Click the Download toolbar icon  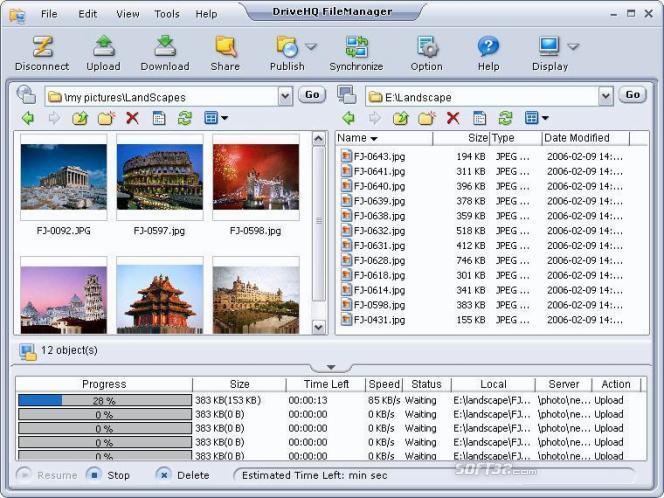tap(165, 47)
